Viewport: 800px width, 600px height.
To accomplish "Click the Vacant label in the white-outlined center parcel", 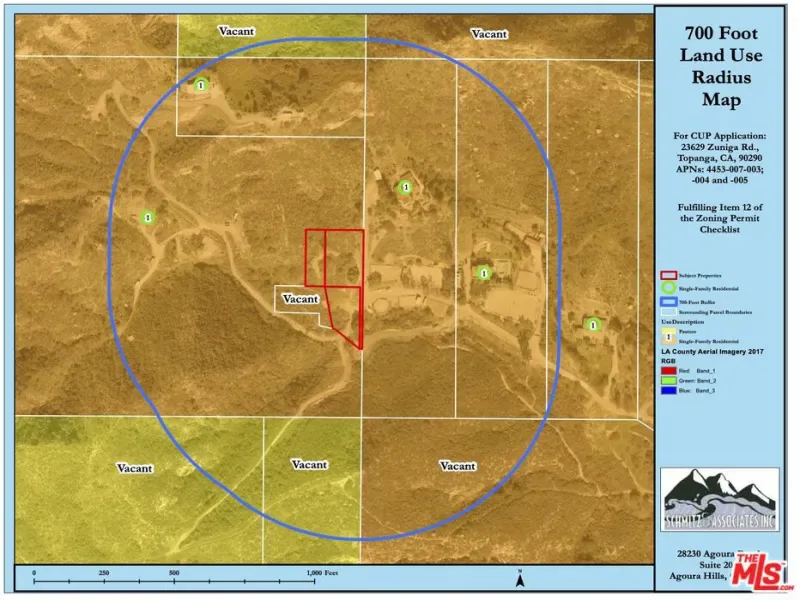I will point(300,299).
